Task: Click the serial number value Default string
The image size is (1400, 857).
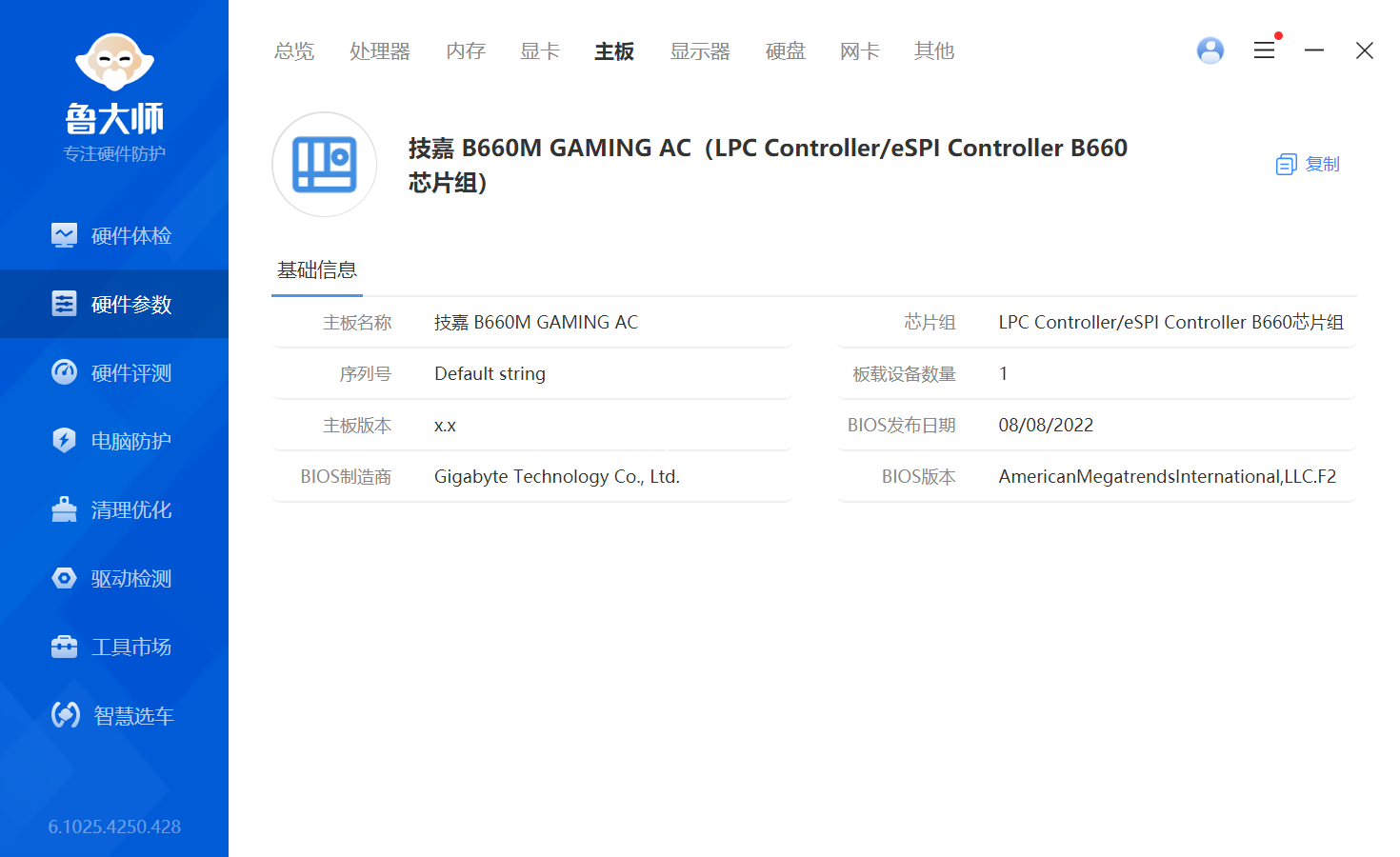Action: pyautogui.click(x=490, y=373)
